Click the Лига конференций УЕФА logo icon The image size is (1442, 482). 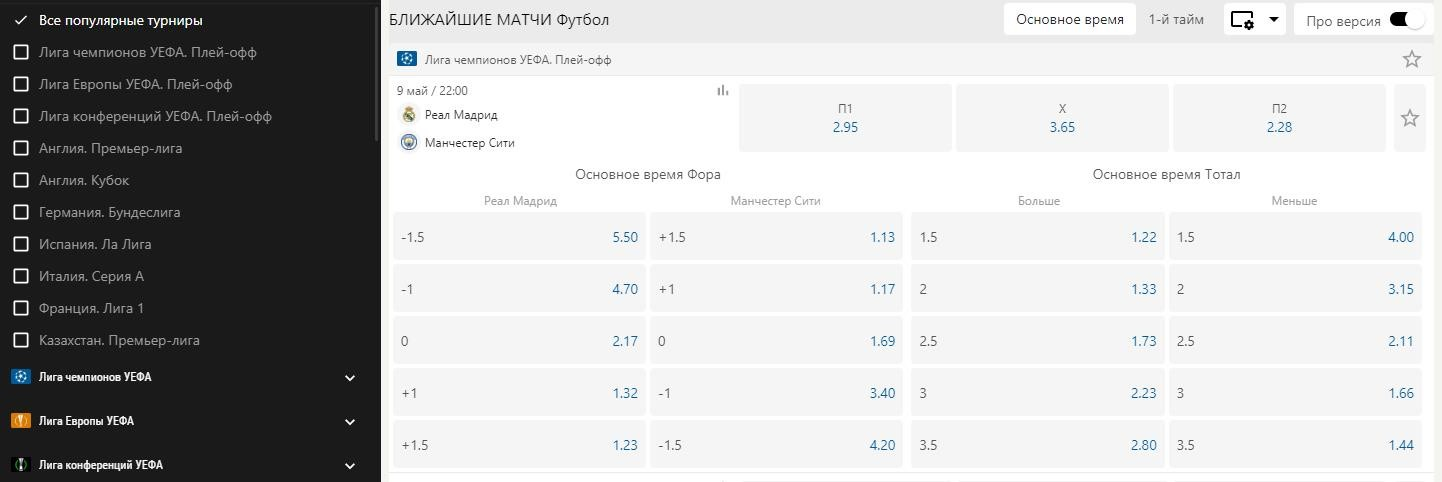tap(21, 465)
